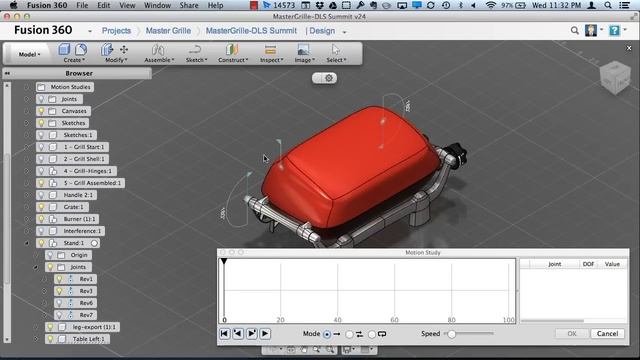Toggle visibility bulb for Sketches folder
Viewport: 640px width, 360px height.
click(41, 123)
